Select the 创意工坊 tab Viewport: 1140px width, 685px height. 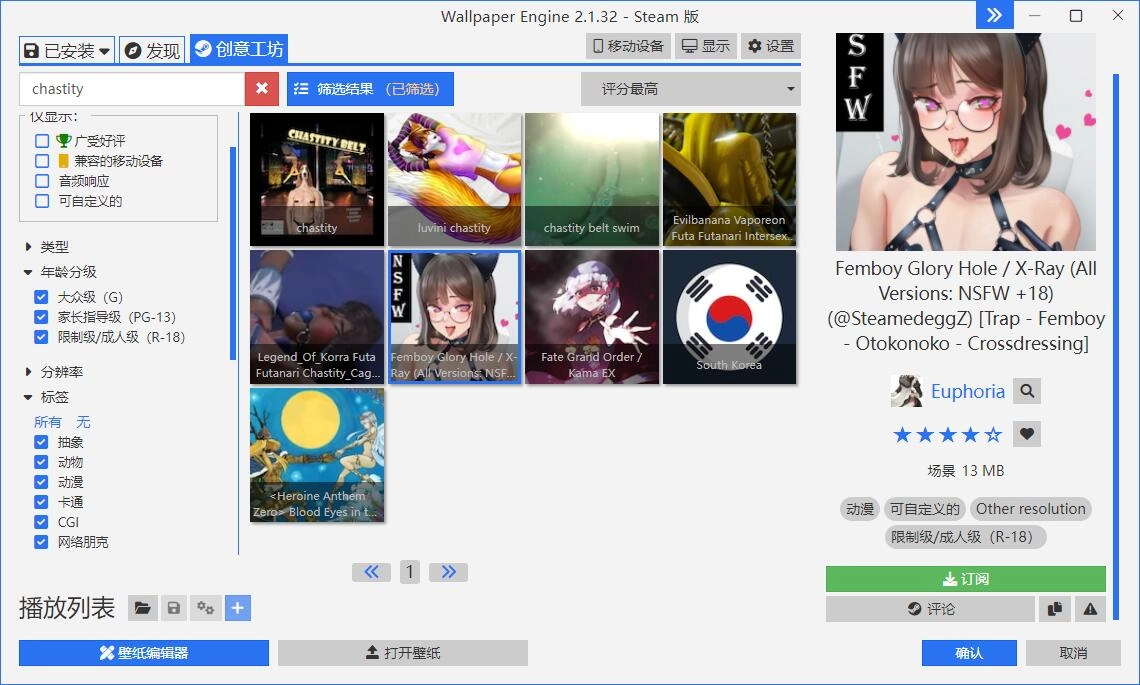[x=238, y=49]
